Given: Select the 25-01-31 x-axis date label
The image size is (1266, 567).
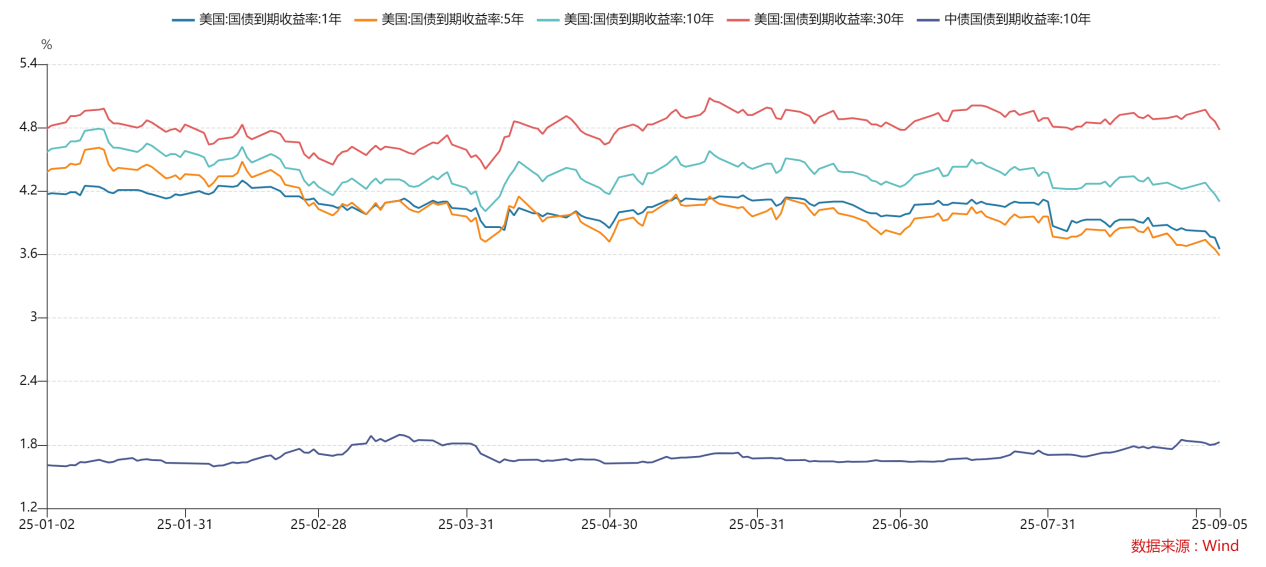Looking at the screenshot, I should pyautogui.click(x=184, y=524).
